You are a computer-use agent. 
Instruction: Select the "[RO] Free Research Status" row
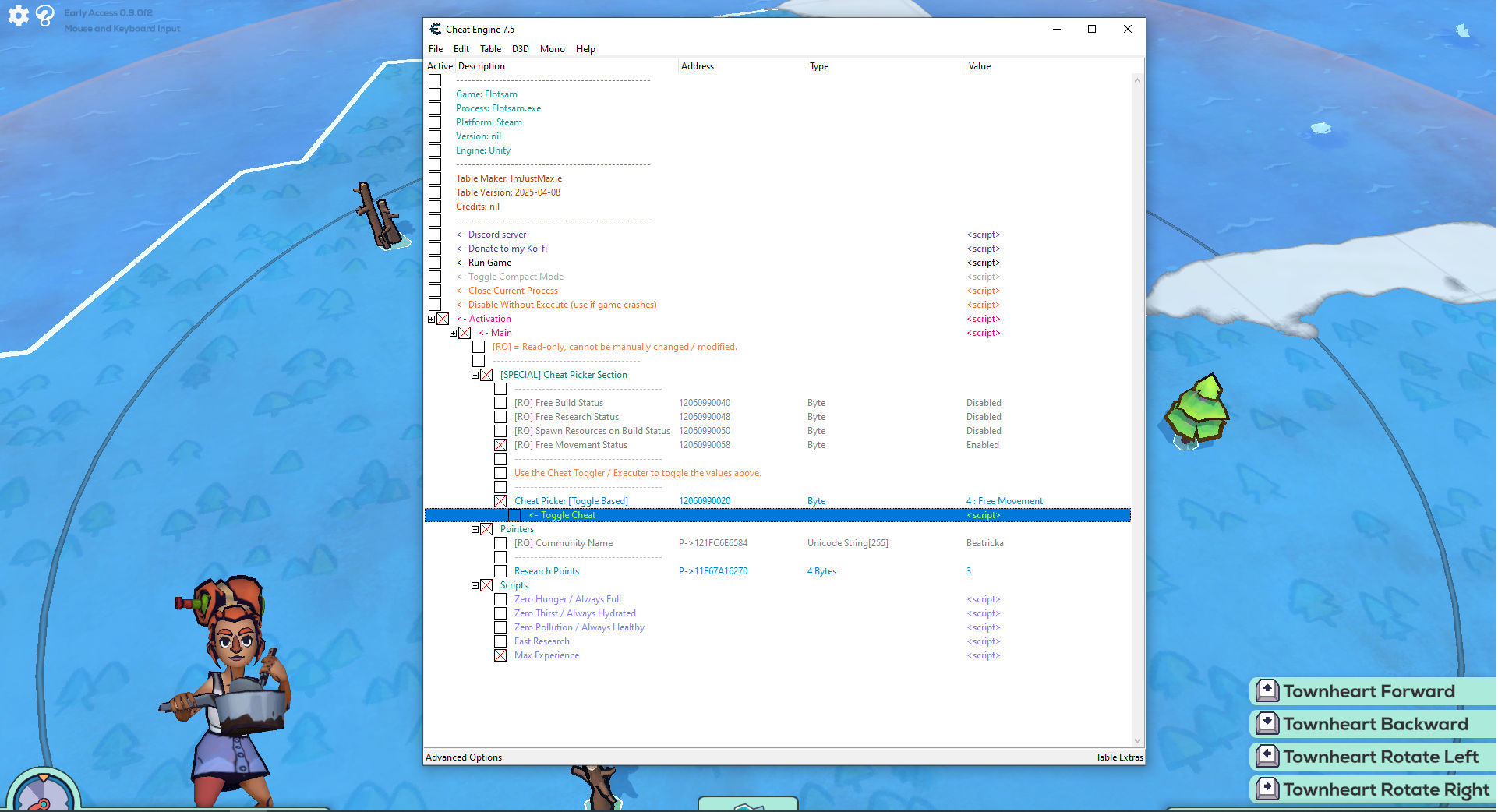567,417
